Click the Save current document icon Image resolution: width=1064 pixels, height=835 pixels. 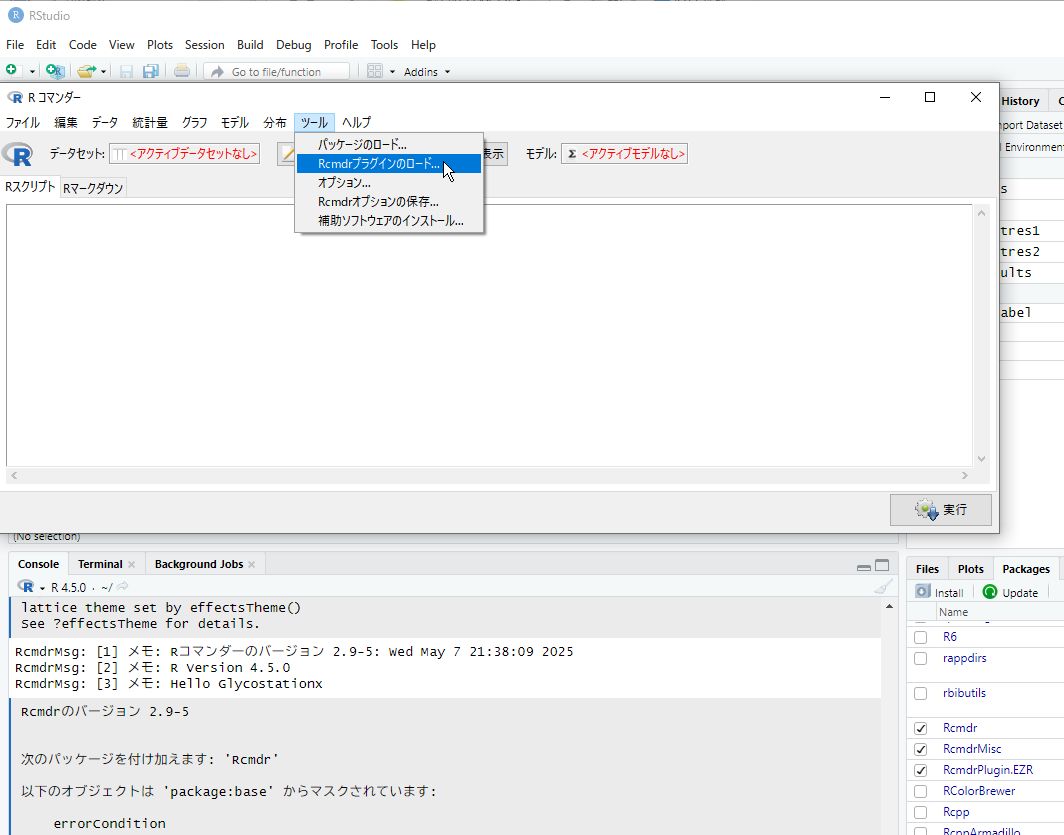coord(126,71)
